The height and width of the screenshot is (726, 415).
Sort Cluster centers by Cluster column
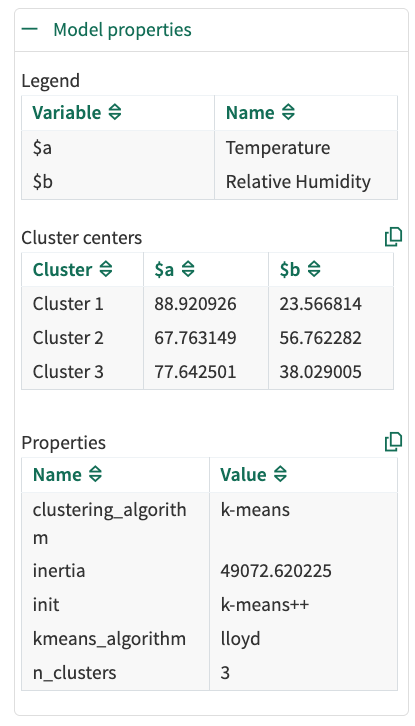coord(106,269)
